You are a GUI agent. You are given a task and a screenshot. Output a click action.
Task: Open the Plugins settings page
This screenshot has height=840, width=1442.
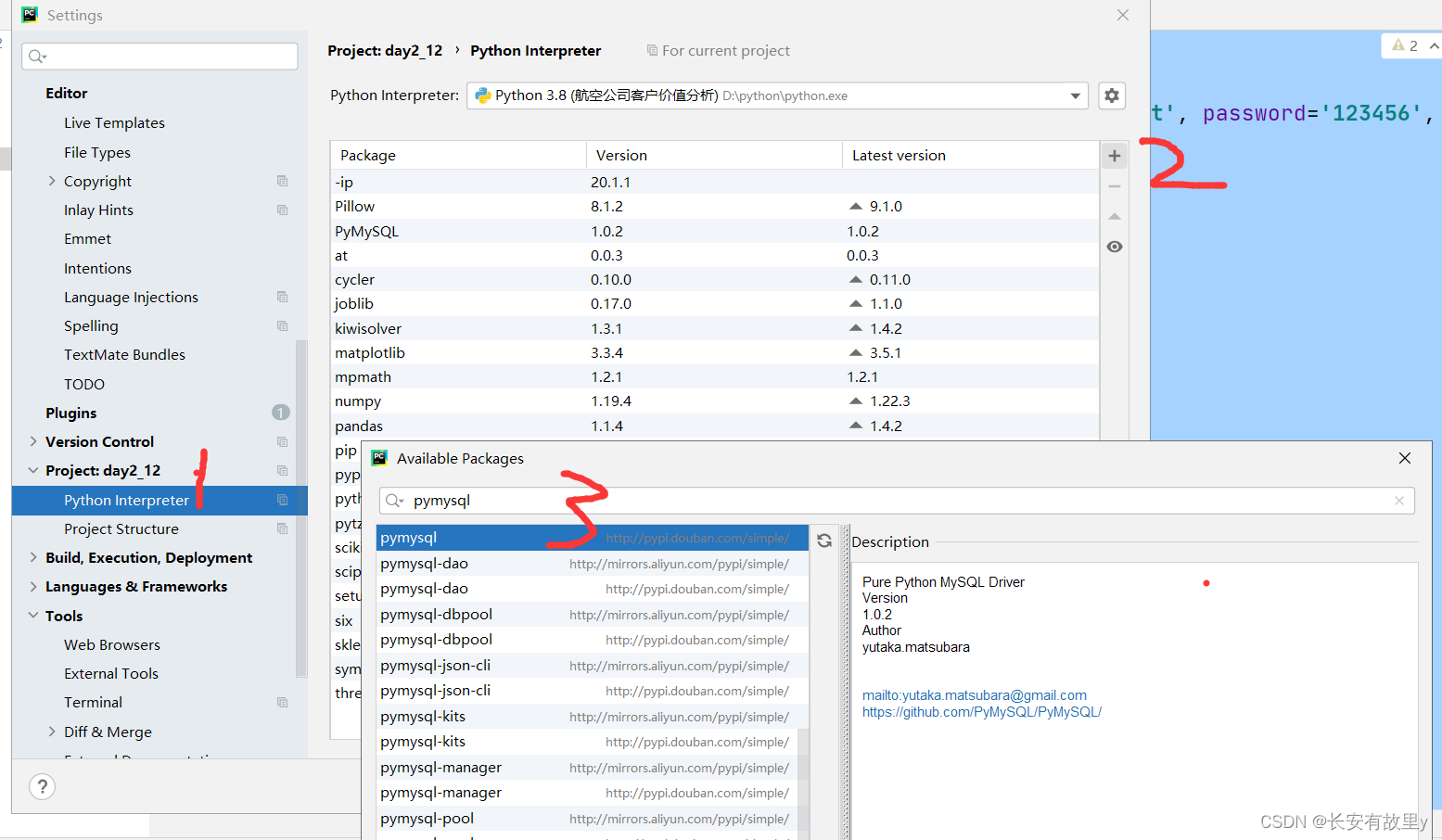pos(70,413)
